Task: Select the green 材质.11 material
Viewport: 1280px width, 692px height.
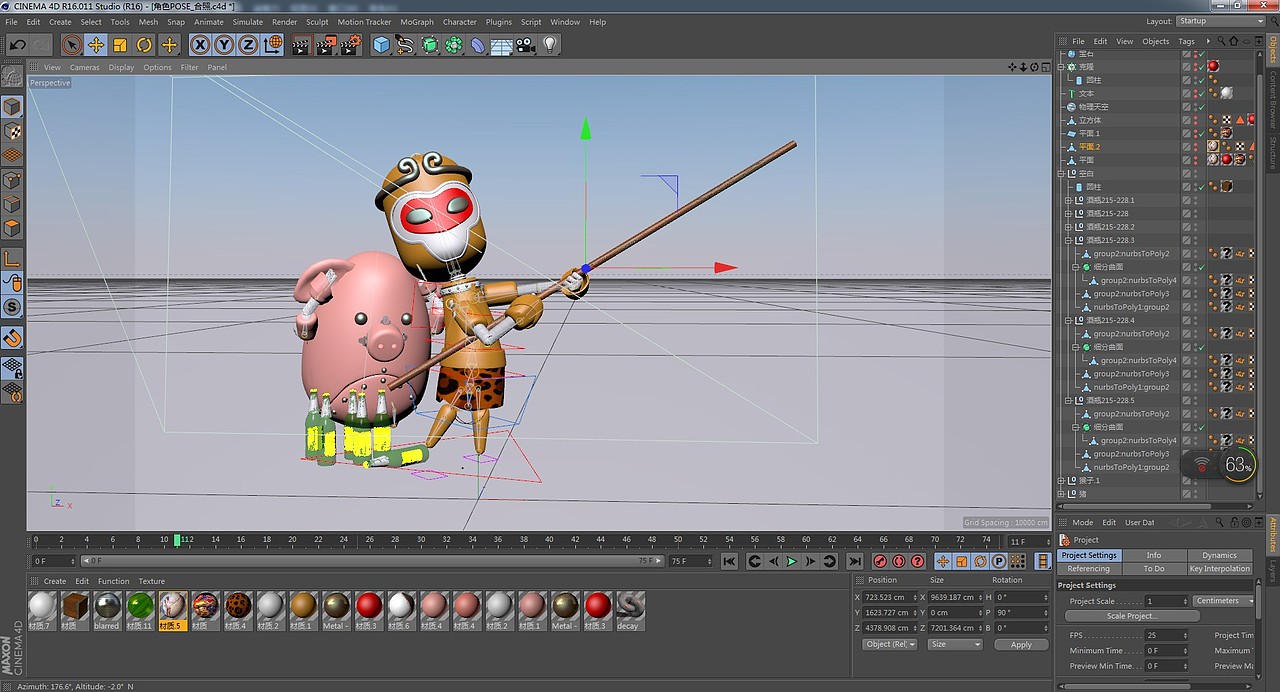Action: pos(139,611)
